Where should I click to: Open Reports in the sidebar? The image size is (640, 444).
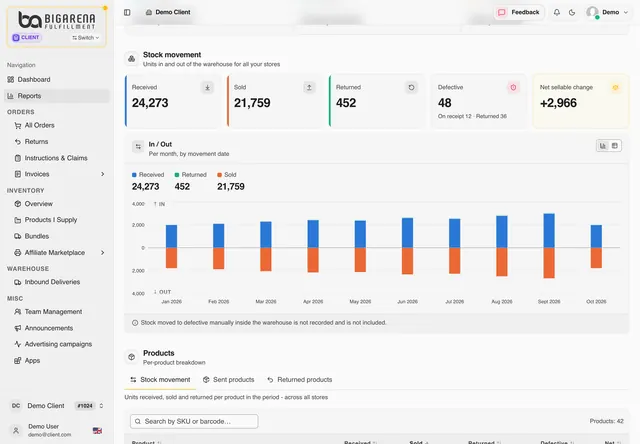click(x=57, y=96)
